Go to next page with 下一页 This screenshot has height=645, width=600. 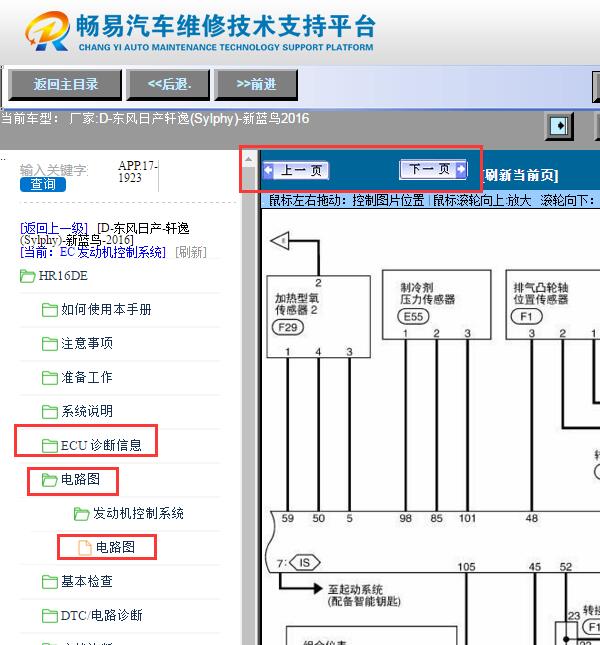click(433, 169)
